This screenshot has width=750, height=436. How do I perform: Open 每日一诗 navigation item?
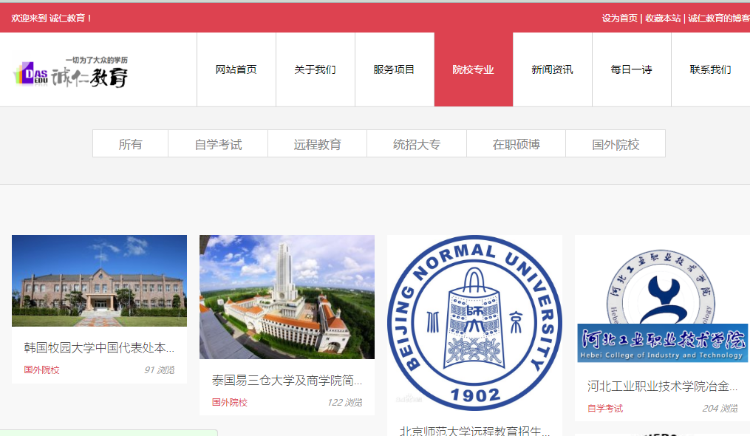(631, 70)
